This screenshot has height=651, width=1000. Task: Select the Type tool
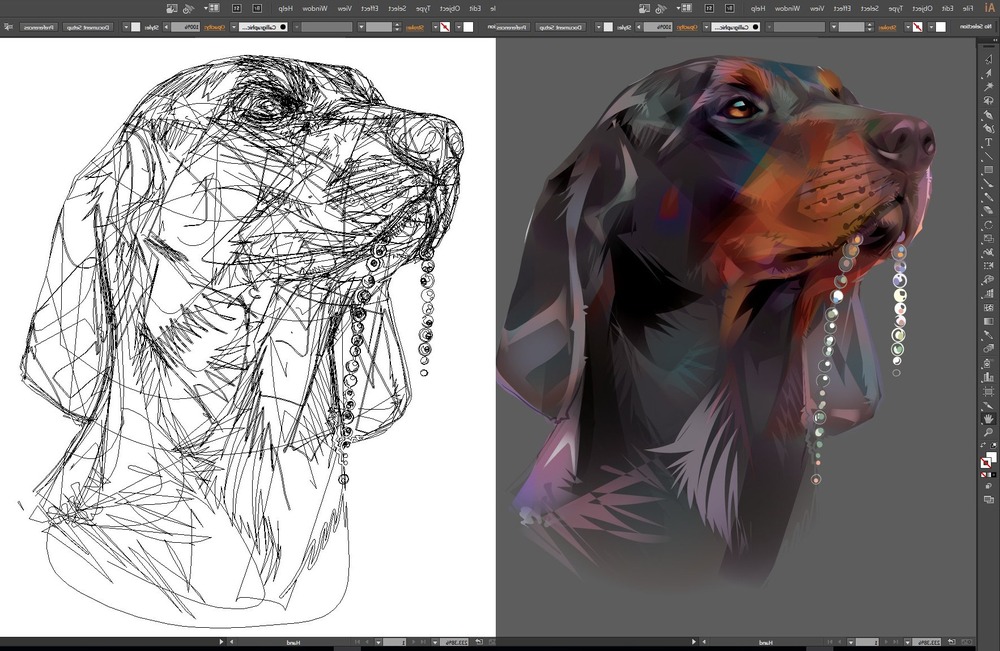(x=988, y=143)
